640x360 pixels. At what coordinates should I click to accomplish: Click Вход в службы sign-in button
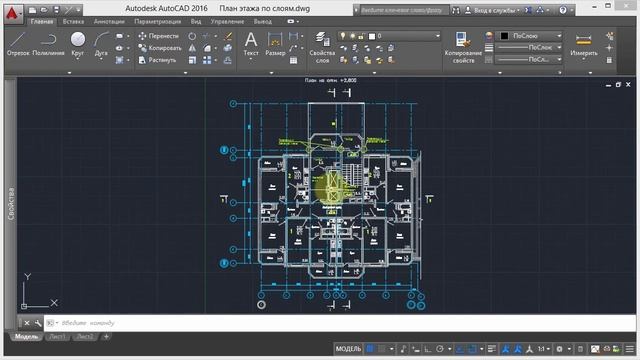pyautogui.click(x=492, y=10)
